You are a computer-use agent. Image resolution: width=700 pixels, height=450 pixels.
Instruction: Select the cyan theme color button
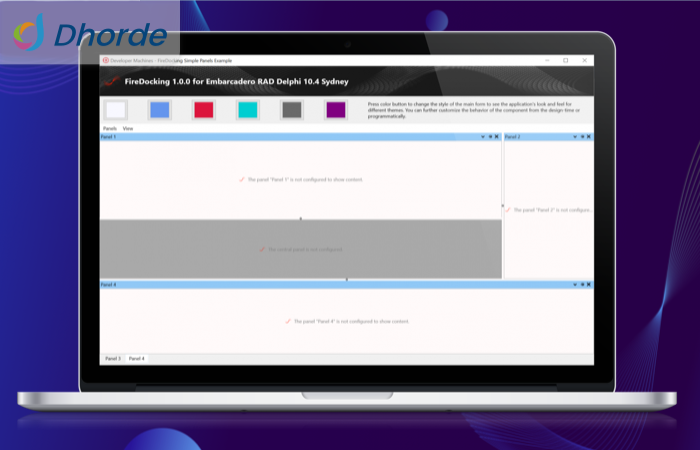(247, 110)
